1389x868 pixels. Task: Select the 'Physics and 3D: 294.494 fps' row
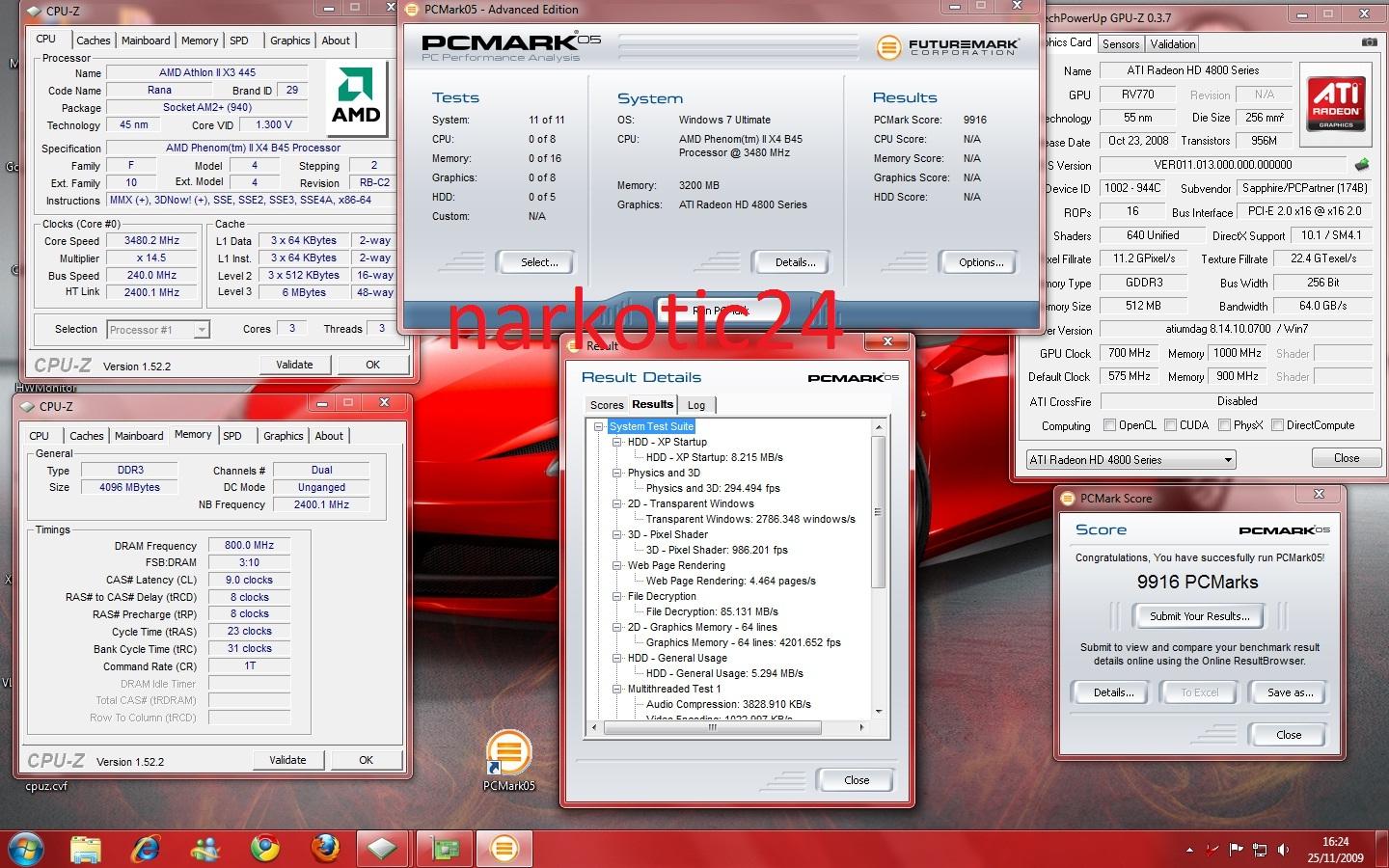coord(713,488)
